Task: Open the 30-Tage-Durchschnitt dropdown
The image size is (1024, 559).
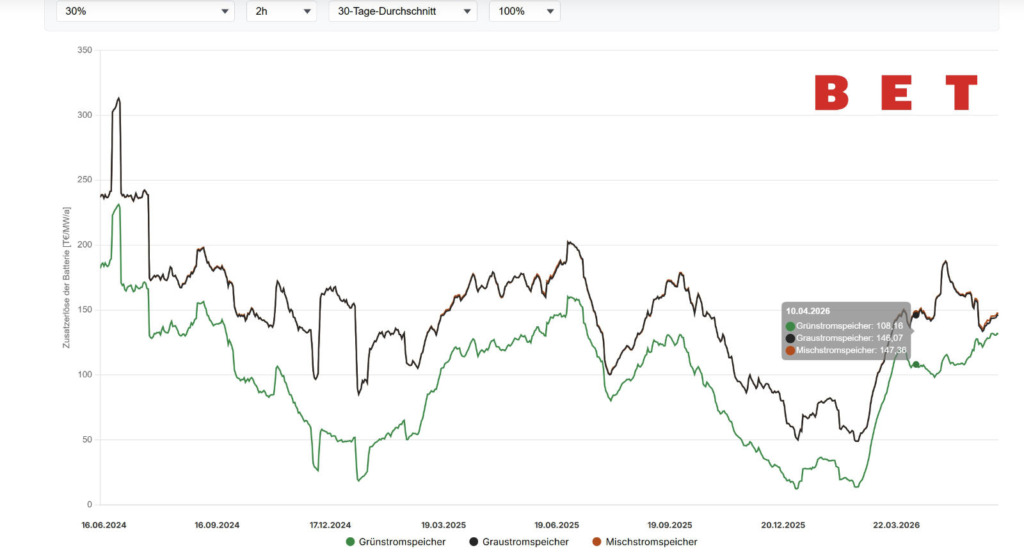Action: point(403,11)
